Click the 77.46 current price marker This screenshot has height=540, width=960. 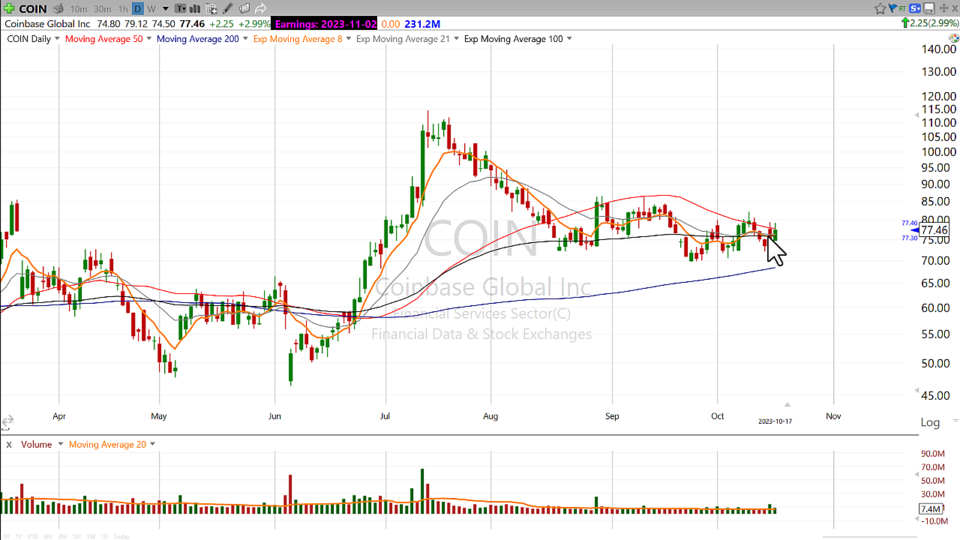934,230
